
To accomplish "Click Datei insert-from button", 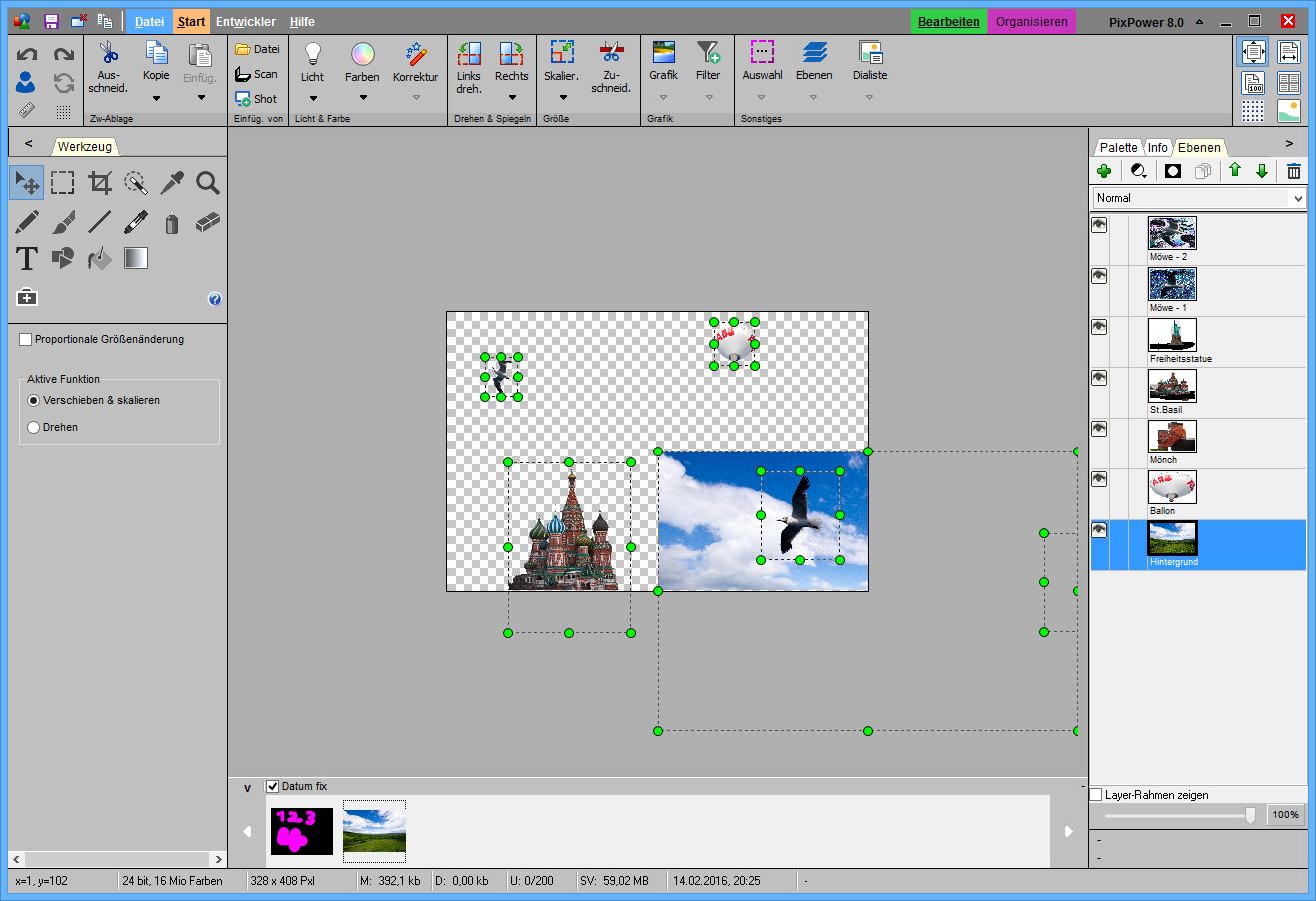I will (x=257, y=49).
